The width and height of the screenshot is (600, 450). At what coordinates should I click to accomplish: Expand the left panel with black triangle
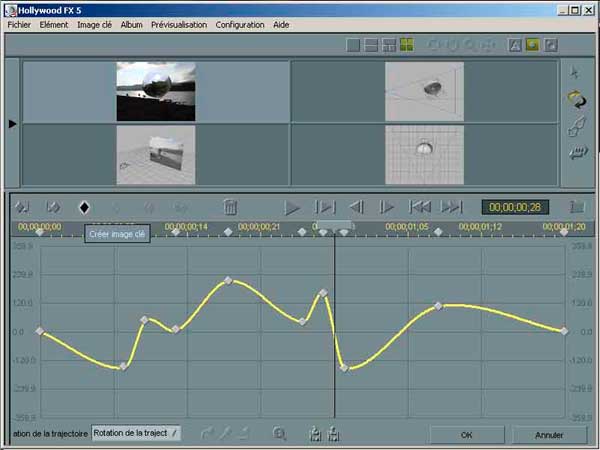pos(13,124)
